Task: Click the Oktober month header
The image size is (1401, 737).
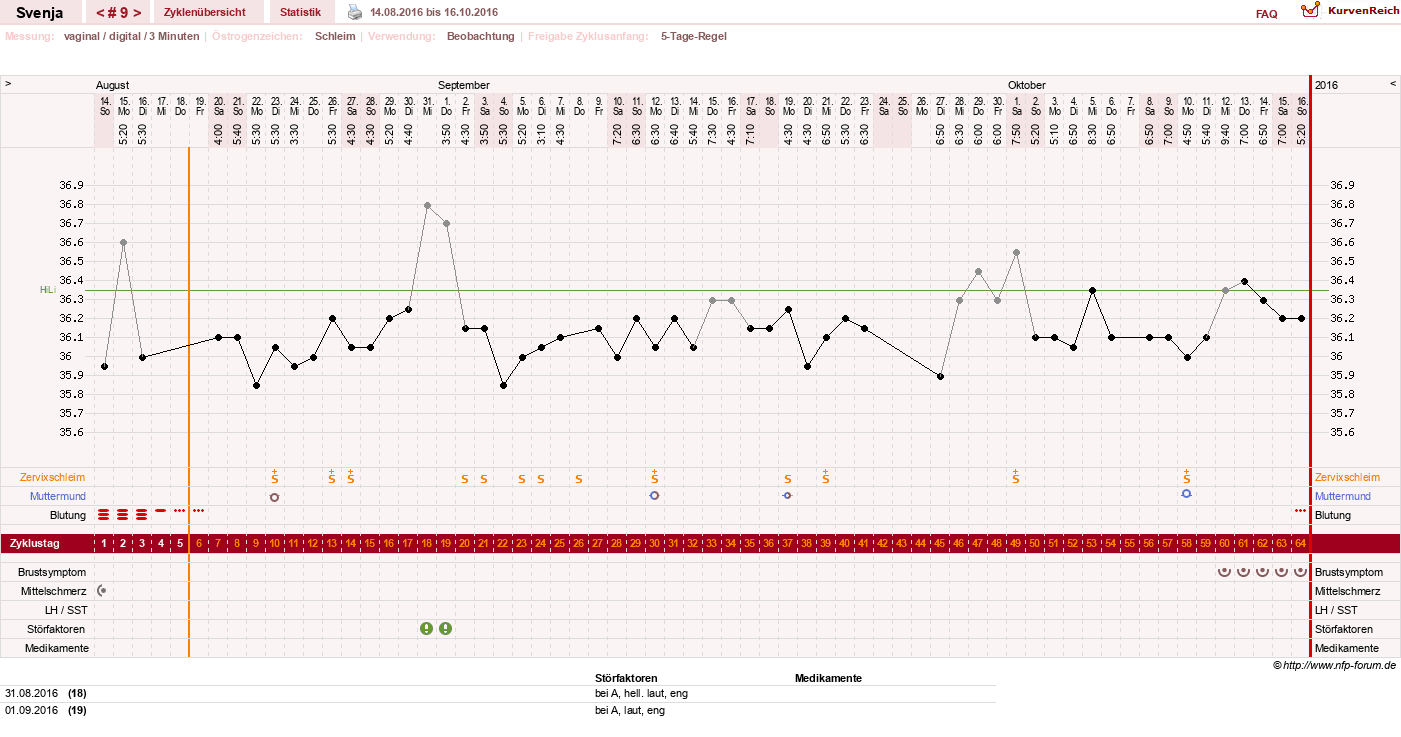Action: pyautogui.click(x=1026, y=85)
